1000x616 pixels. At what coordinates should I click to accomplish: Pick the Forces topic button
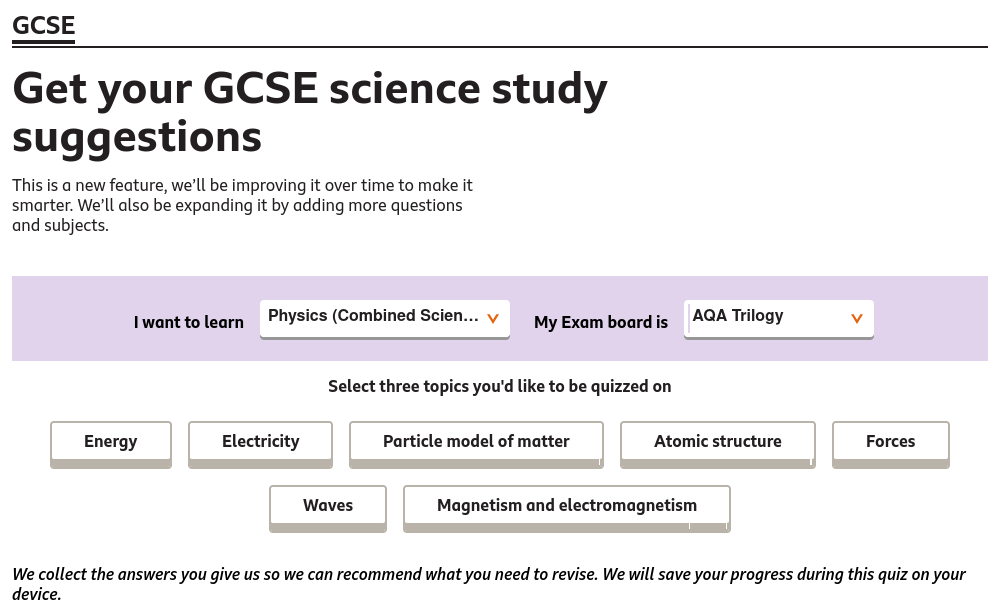890,442
